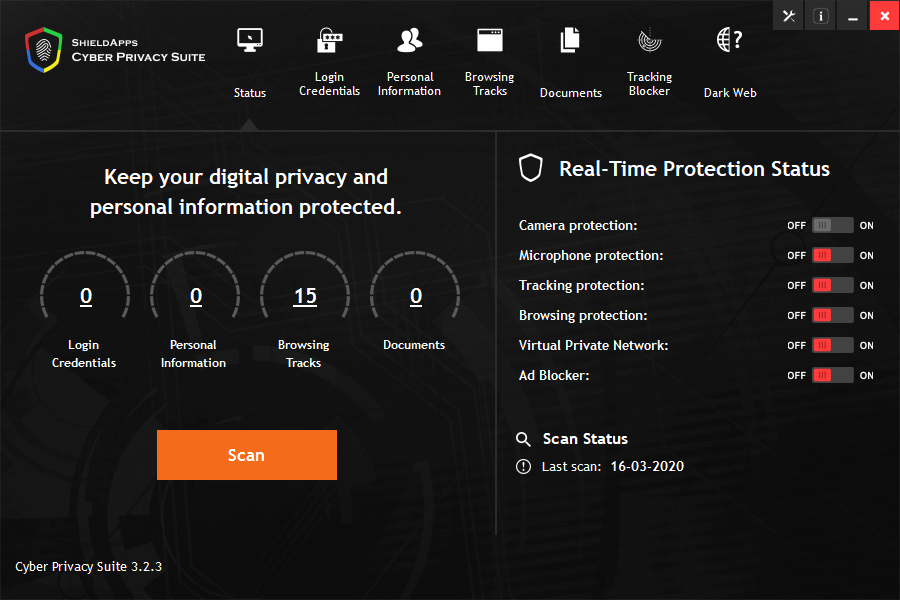Open the info icon in title bar
The image size is (900, 600).
tap(821, 16)
